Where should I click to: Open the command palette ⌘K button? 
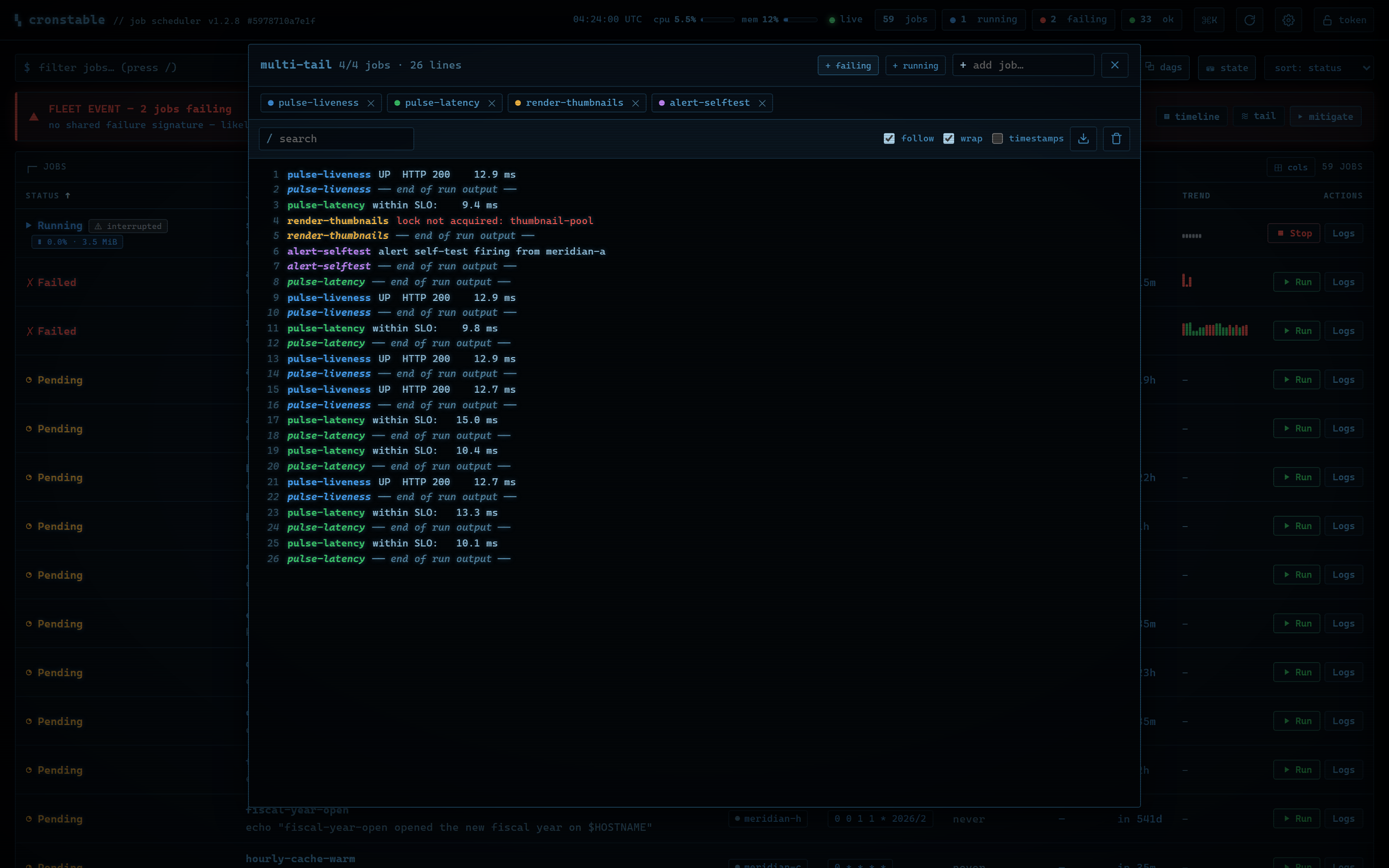click(x=1209, y=20)
